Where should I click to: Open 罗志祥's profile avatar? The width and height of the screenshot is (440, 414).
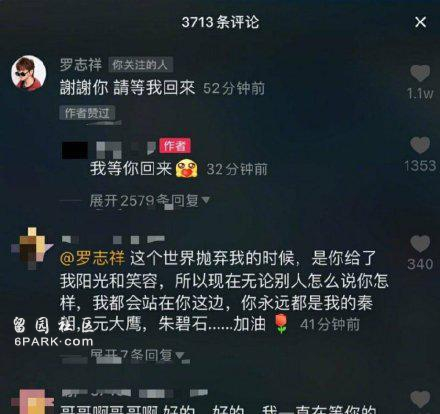coord(28,72)
